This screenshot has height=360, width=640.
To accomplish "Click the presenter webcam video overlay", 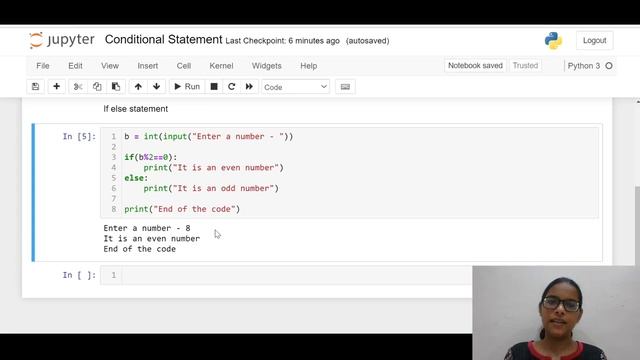I will pyautogui.click(x=556, y=313).
